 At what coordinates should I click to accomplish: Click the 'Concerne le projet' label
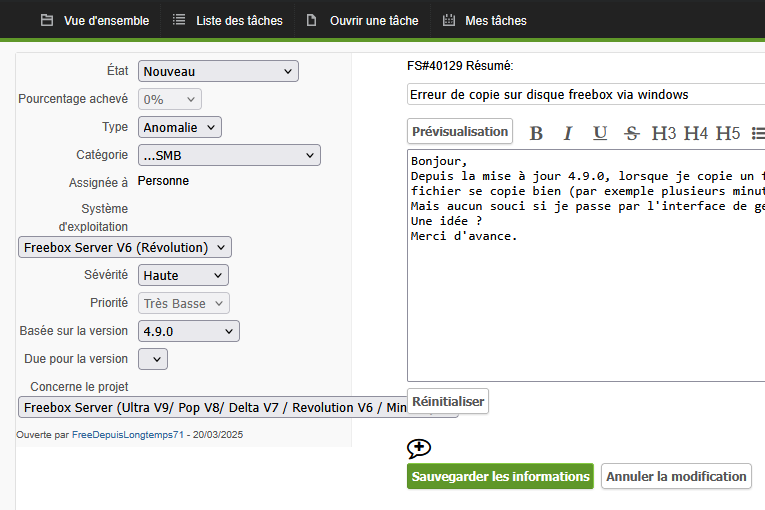pos(79,387)
